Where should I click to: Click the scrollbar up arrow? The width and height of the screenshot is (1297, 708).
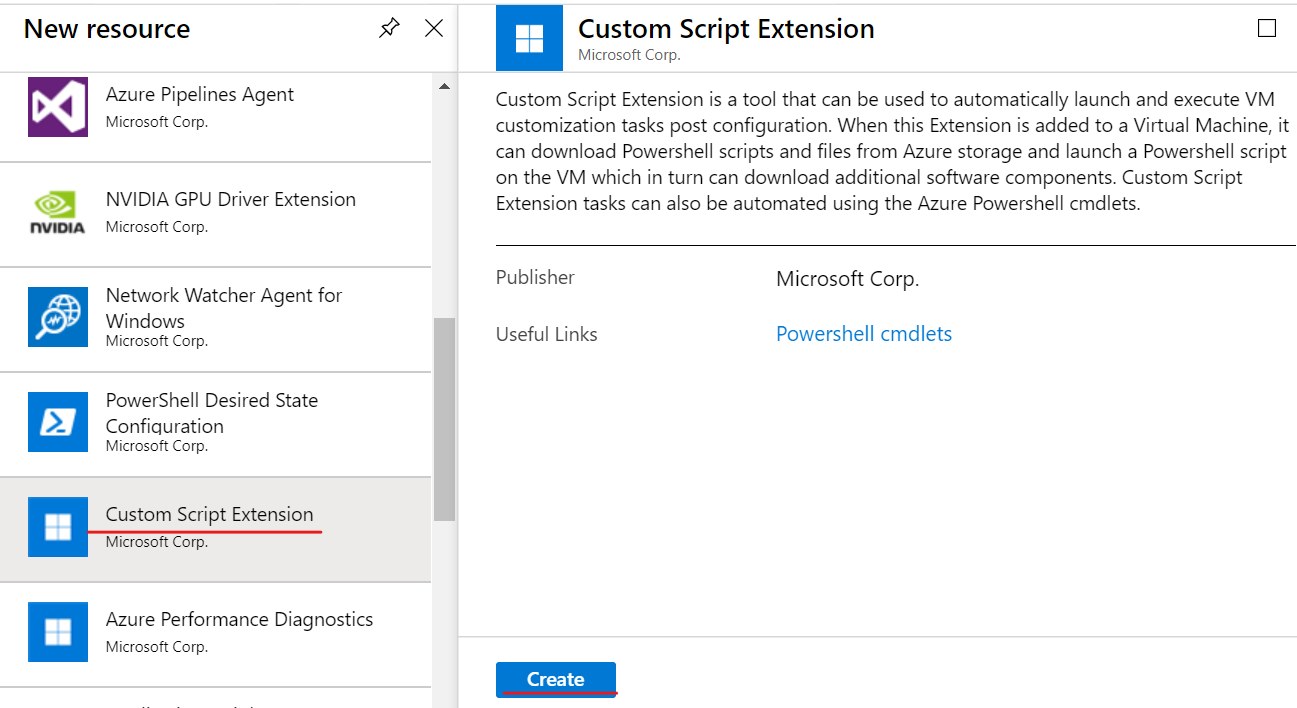[x=444, y=87]
